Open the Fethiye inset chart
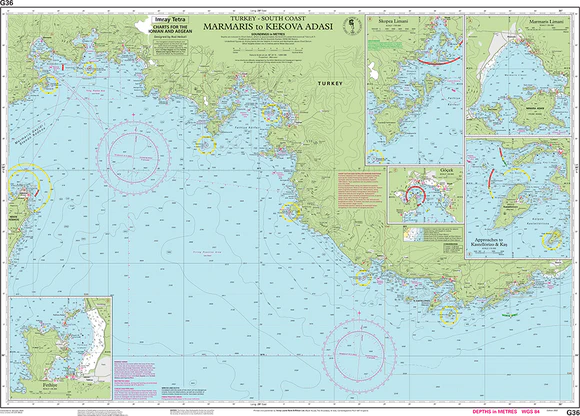 coord(60,348)
